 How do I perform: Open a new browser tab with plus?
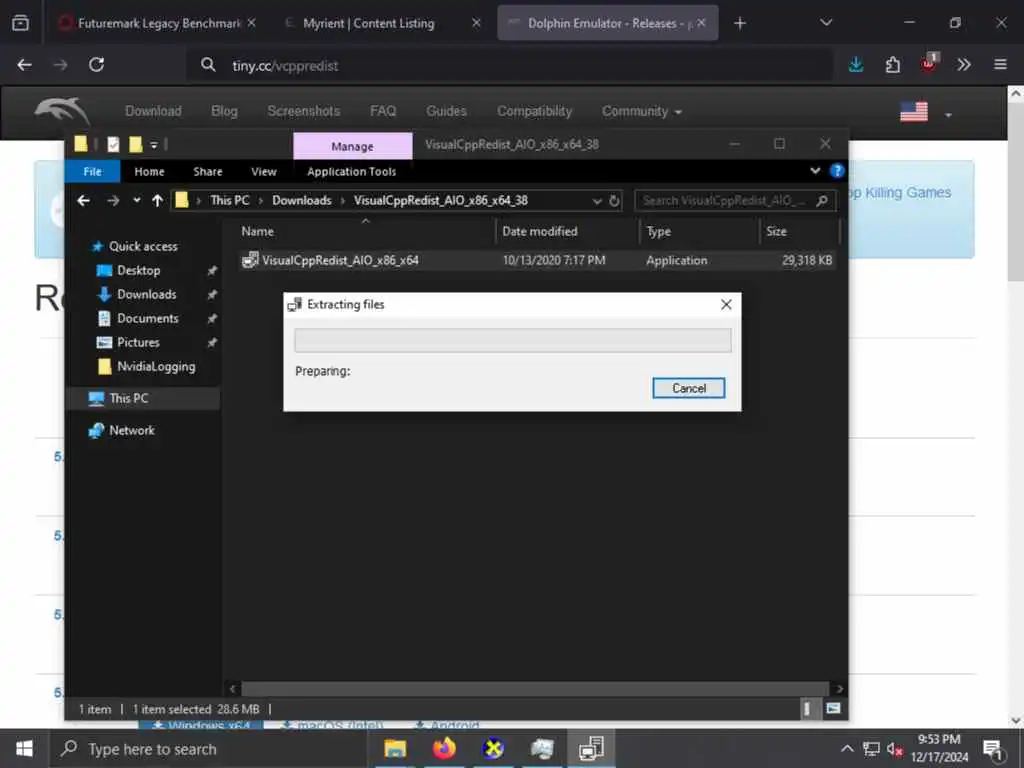(x=739, y=23)
